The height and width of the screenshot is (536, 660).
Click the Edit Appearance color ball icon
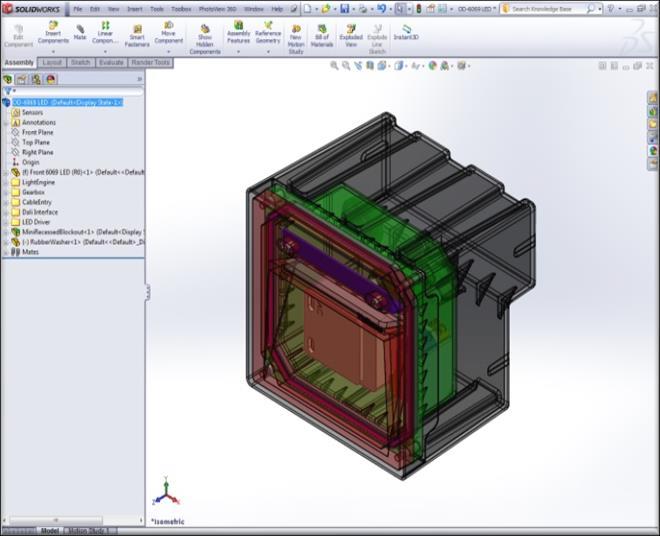pyautogui.click(x=432, y=66)
